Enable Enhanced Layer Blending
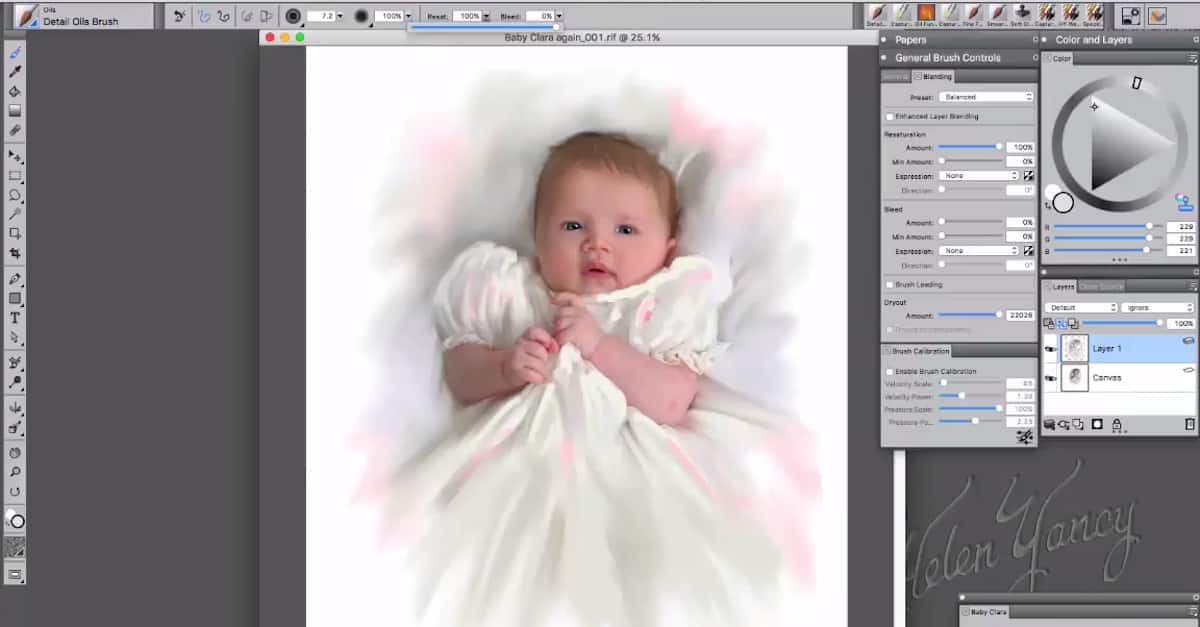Image resolution: width=1200 pixels, height=627 pixels. 889,117
